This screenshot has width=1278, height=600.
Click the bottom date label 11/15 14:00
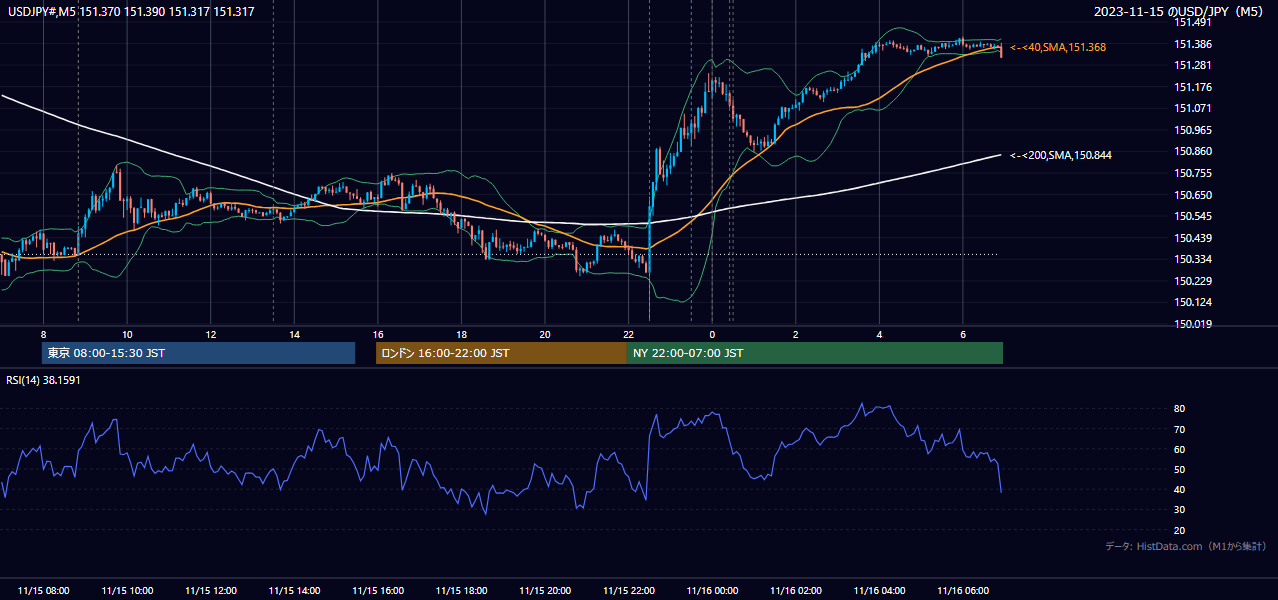(x=294, y=591)
